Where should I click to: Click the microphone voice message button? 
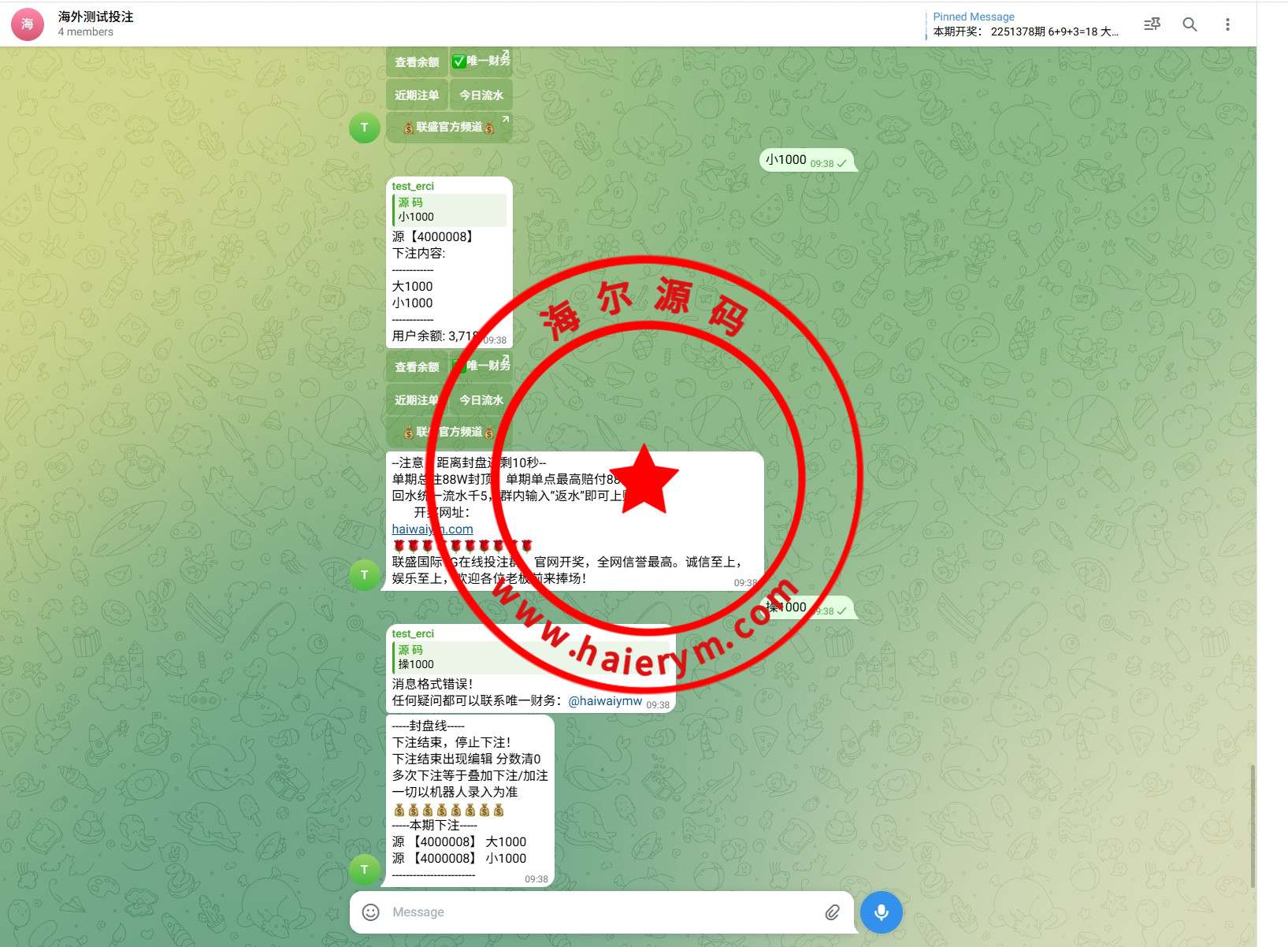[881, 912]
